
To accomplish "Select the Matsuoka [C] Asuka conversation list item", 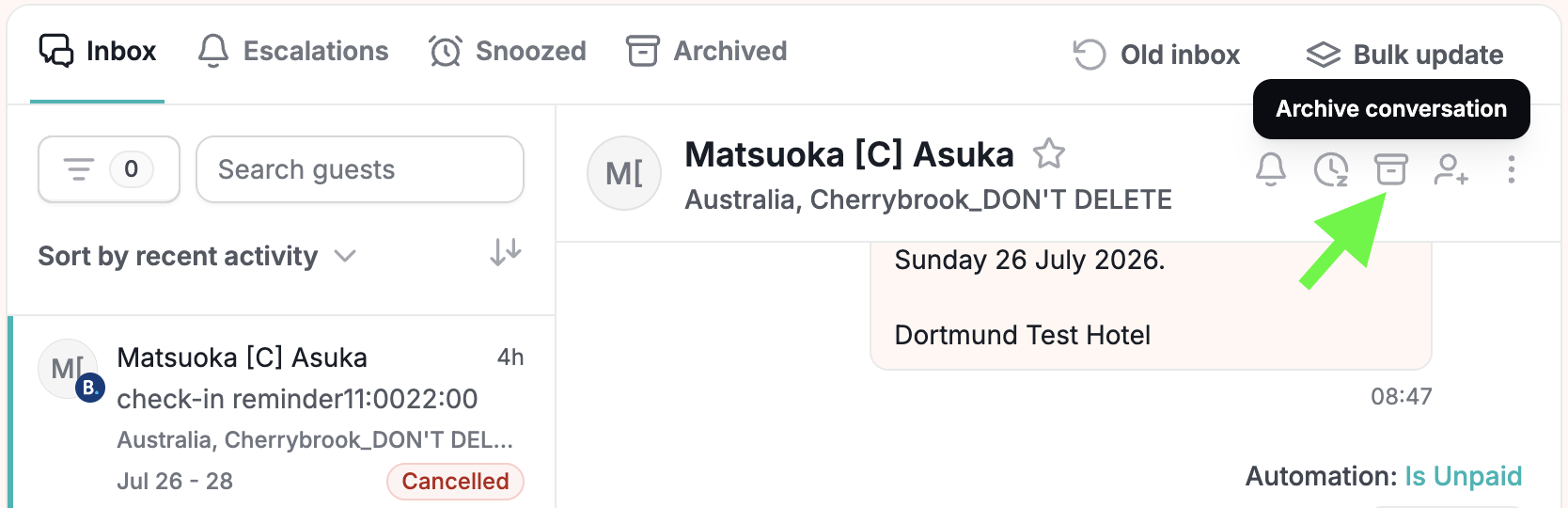I will 282,412.
